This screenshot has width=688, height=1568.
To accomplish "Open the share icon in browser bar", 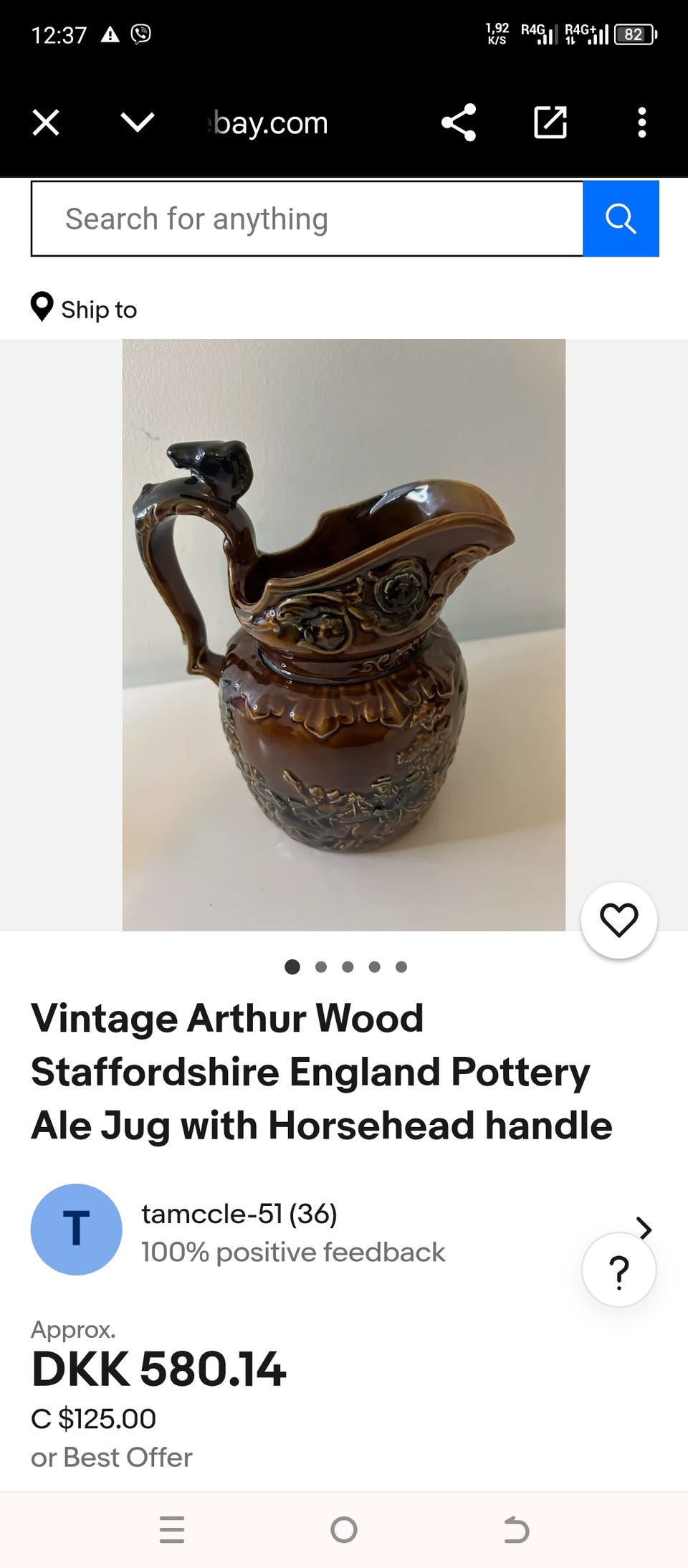I will tap(459, 123).
